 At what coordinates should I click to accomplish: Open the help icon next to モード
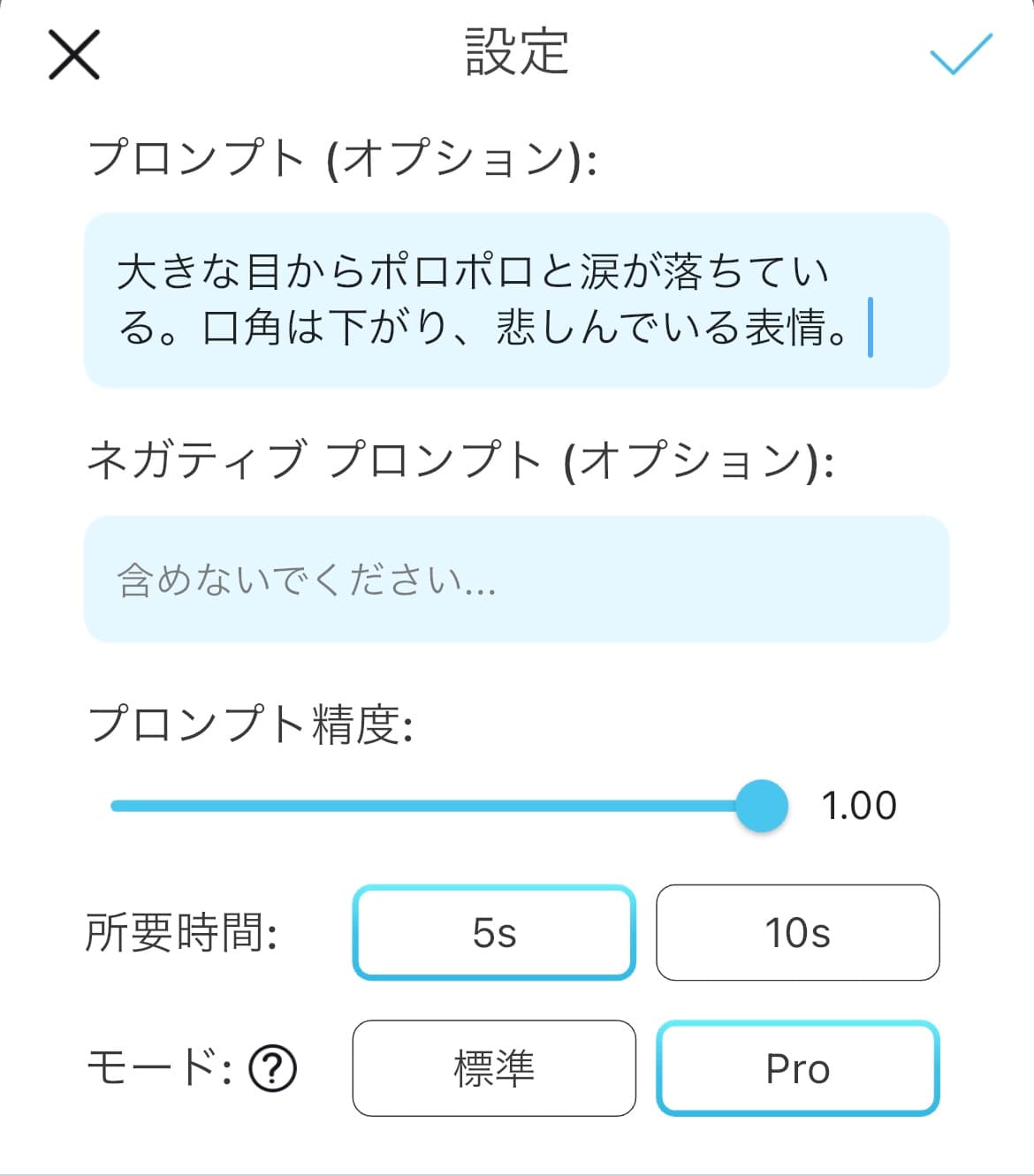click(x=272, y=1069)
